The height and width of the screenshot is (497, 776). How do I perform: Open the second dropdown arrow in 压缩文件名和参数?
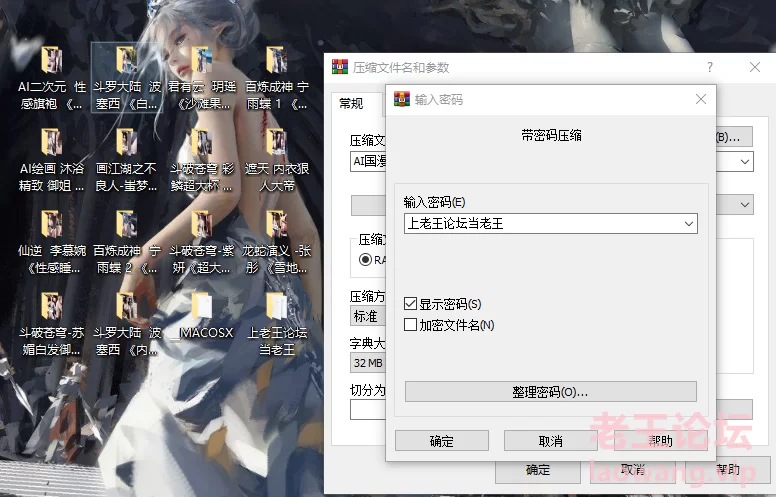tap(745, 204)
